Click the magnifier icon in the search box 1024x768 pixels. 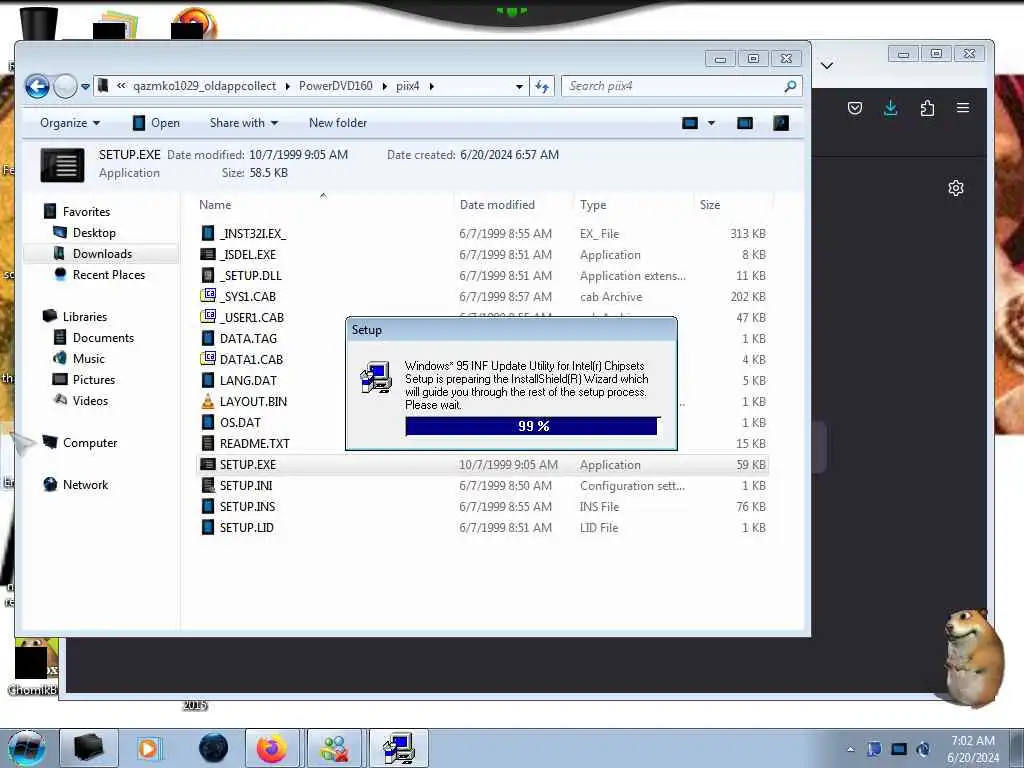pos(790,86)
